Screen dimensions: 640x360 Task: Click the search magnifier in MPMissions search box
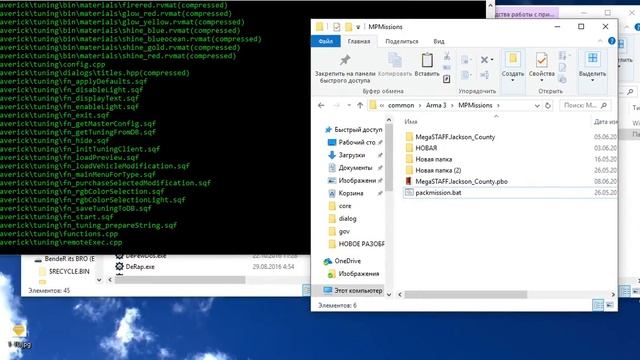604,105
